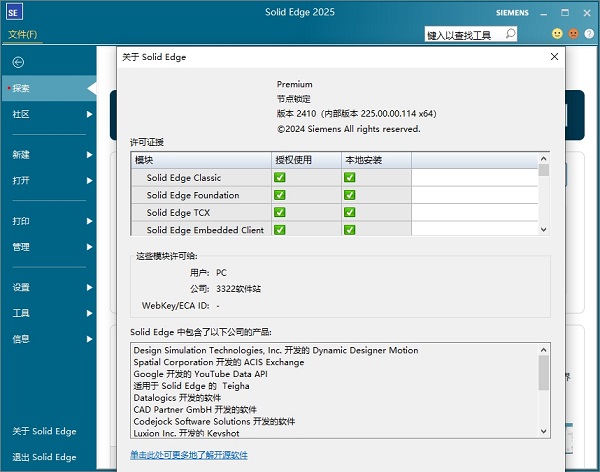Image resolution: width=600 pixels, height=472 pixels.
Task: Expand the 社区 submenu arrow
Action: tap(89, 114)
